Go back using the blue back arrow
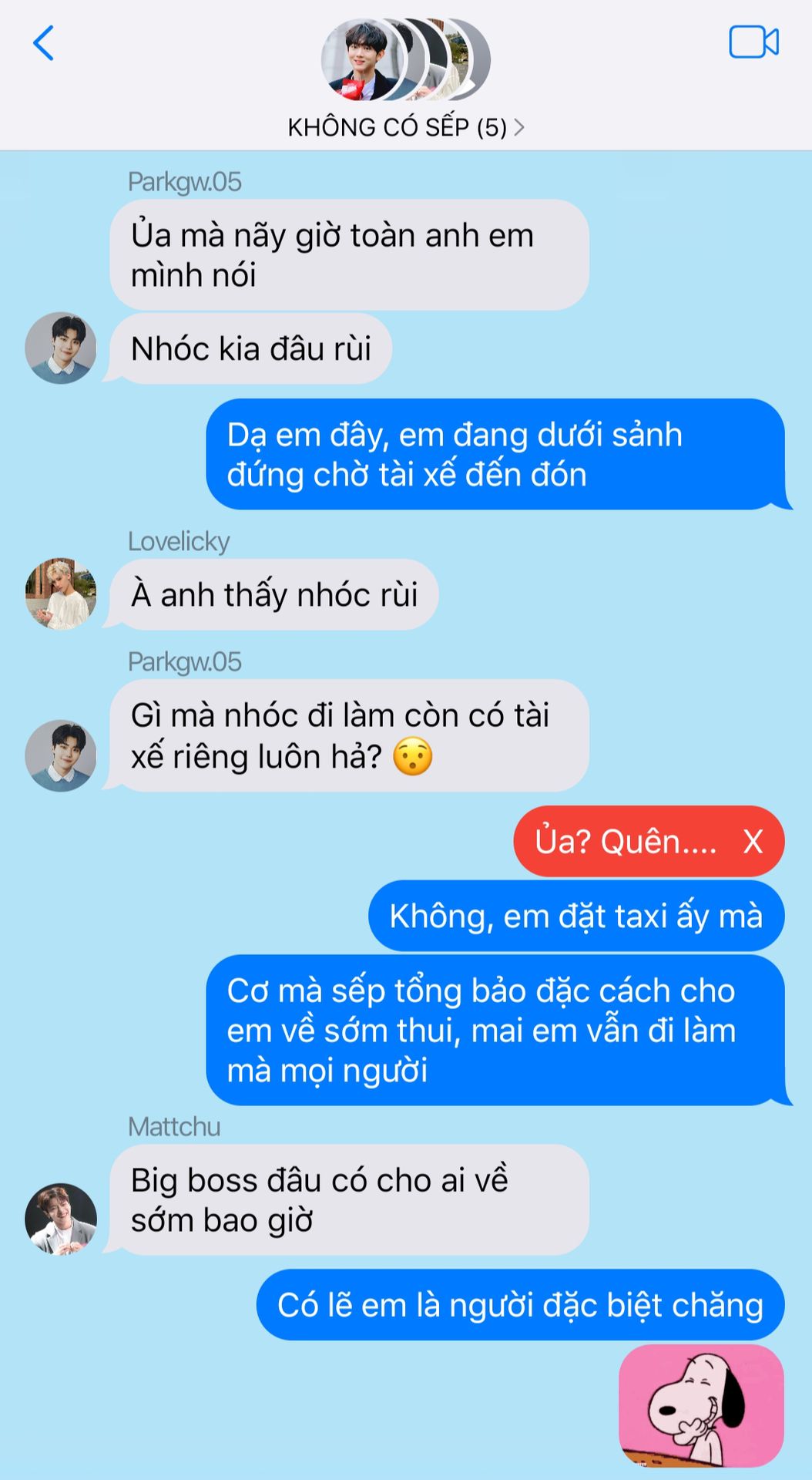Viewport: 812px width, 1480px height. pos(44,43)
